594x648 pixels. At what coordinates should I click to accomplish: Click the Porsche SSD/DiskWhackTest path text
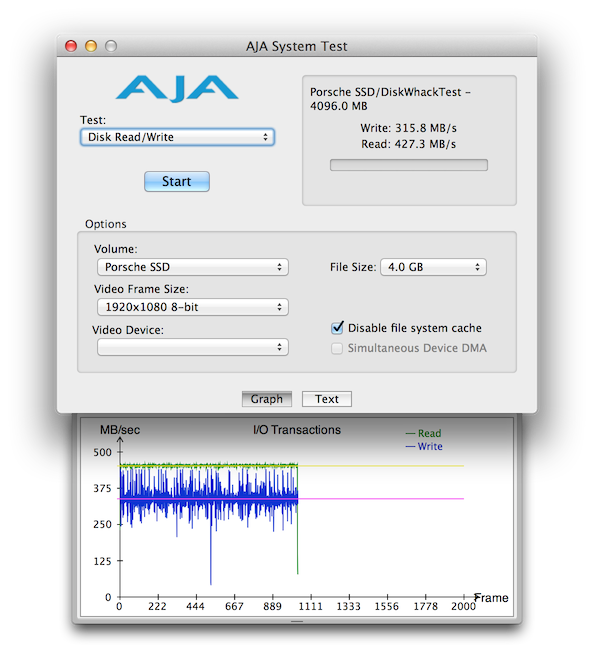[390, 99]
